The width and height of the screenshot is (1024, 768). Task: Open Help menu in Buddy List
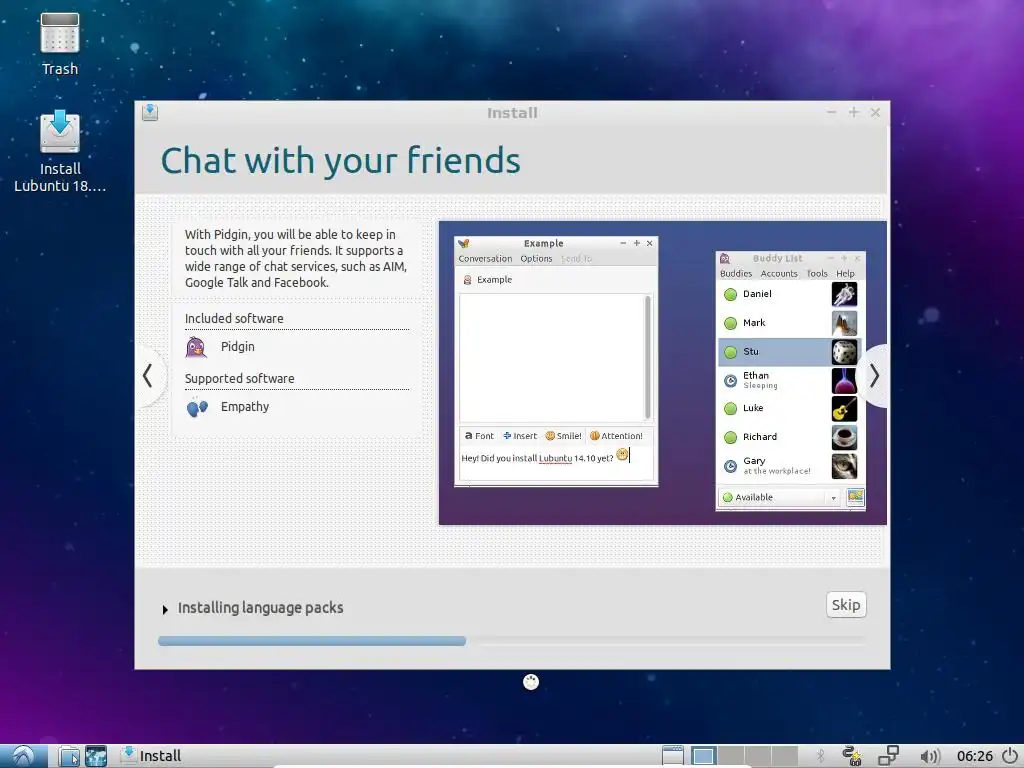[845, 274]
